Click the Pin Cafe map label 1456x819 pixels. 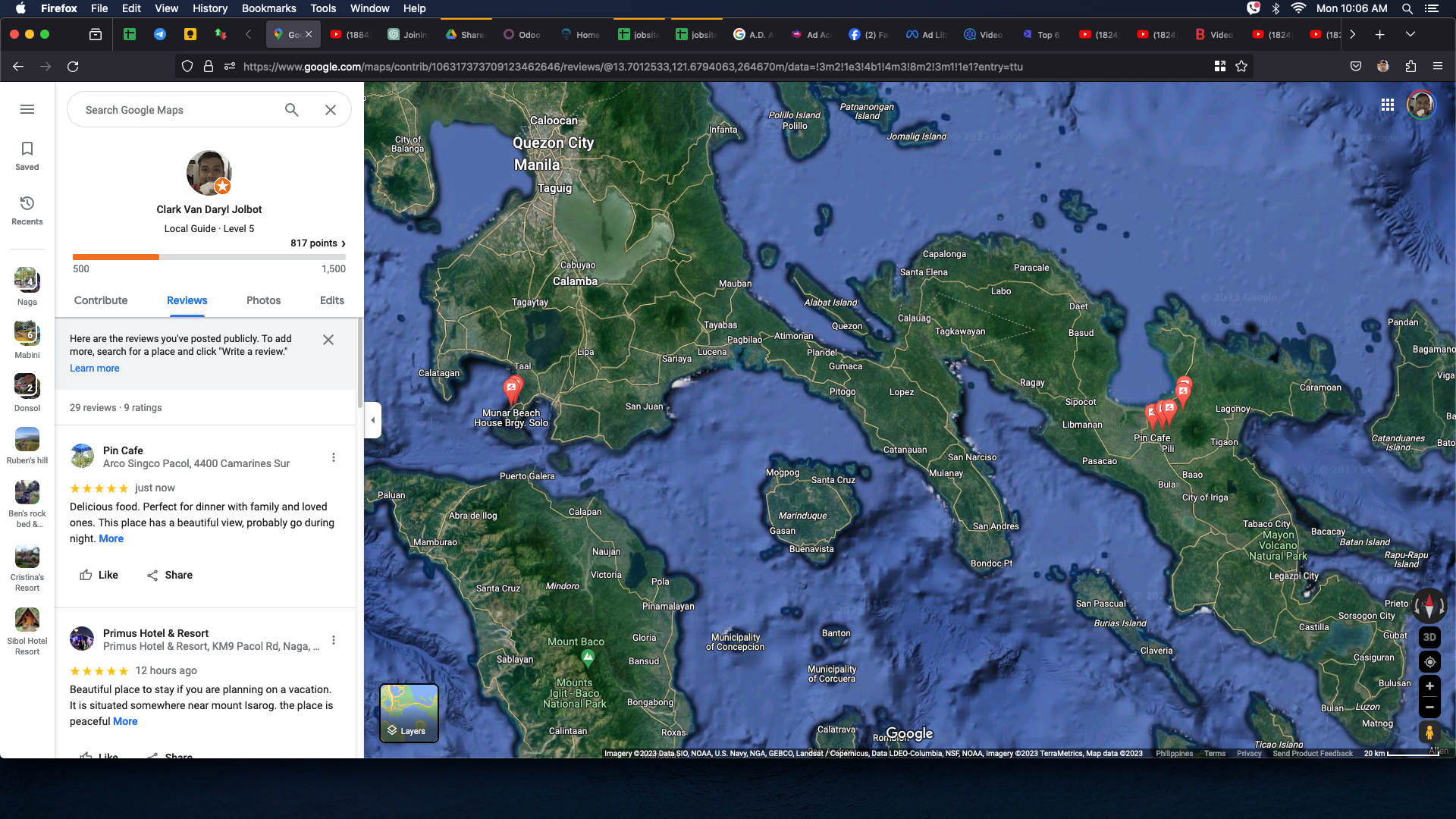[x=1152, y=438]
